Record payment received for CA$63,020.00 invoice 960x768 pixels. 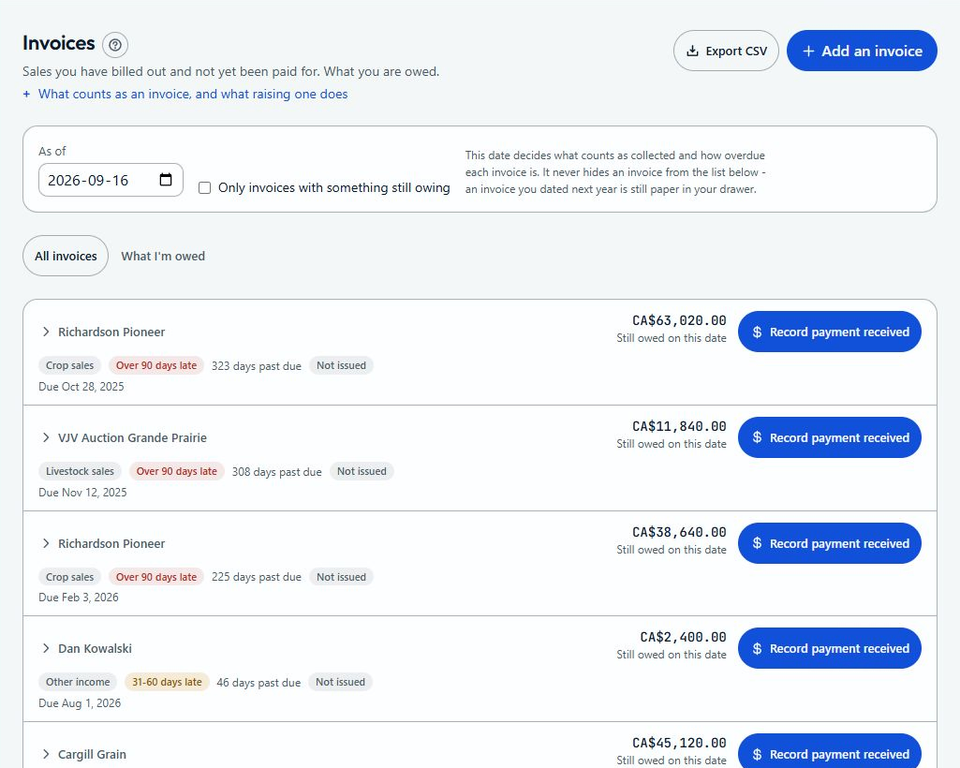coord(830,332)
